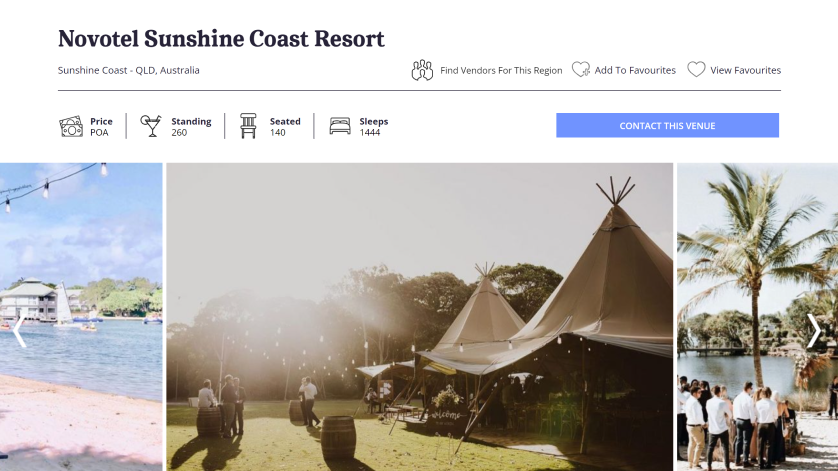Open the beach waterfront photo on left
The image size is (838, 471).
coord(81,317)
